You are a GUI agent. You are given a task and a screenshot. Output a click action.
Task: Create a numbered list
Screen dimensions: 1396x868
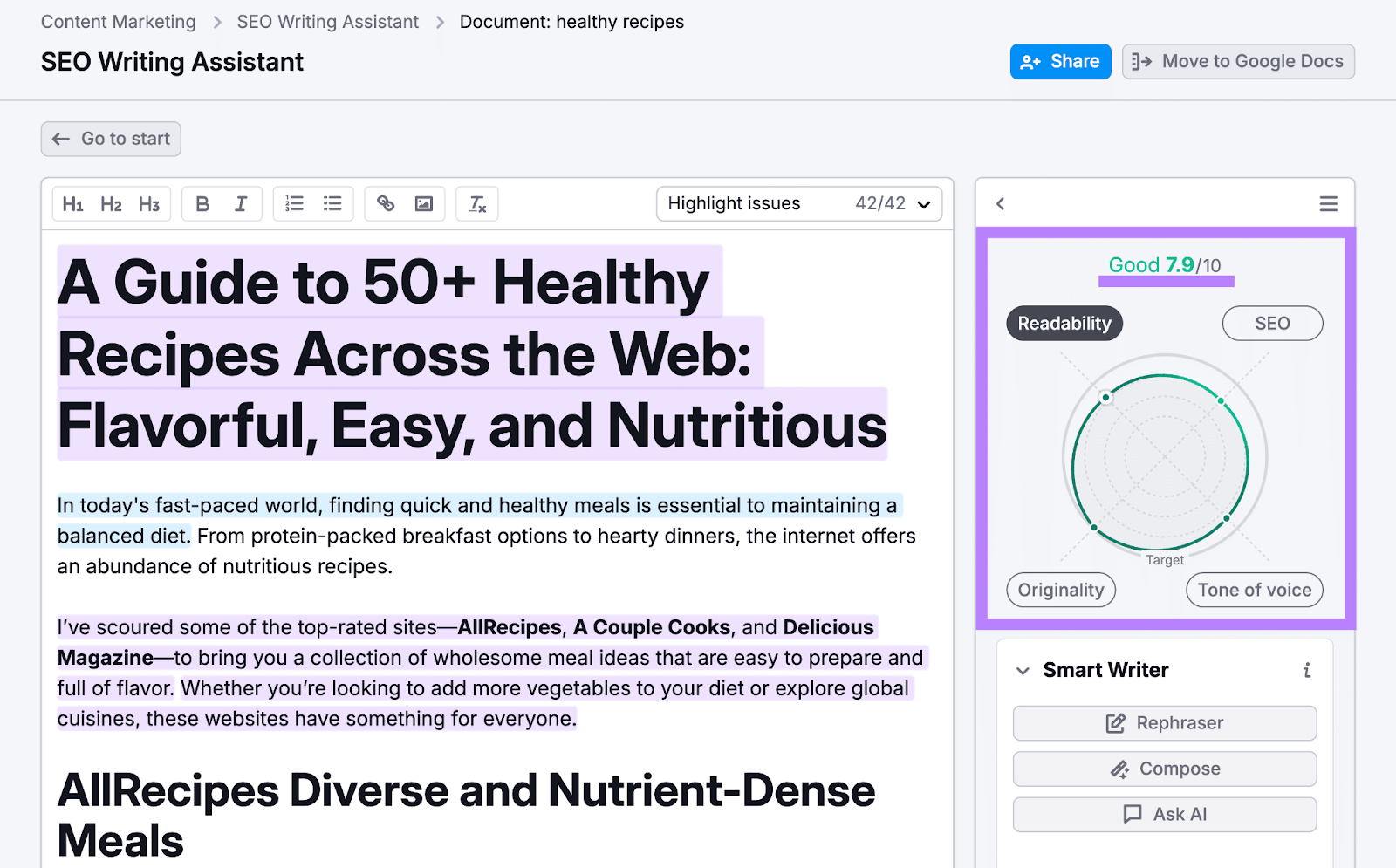(x=294, y=203)
